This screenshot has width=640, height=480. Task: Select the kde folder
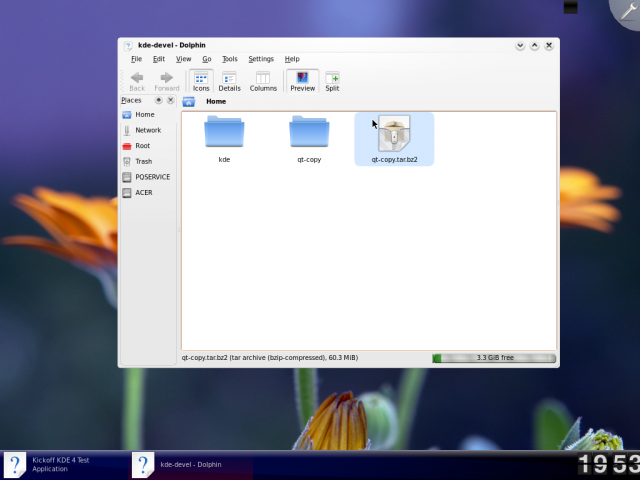pyautogui.click(x=224, y=136)
